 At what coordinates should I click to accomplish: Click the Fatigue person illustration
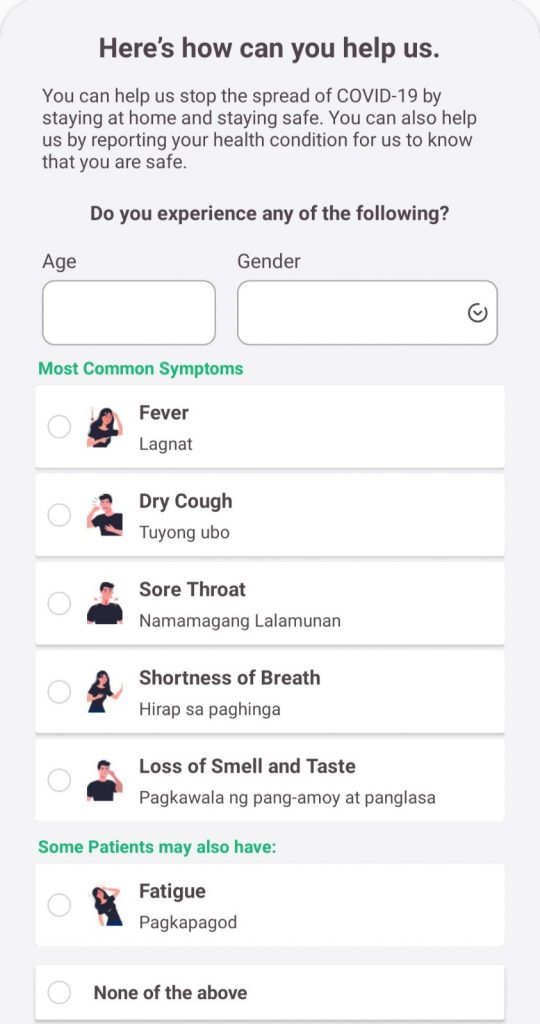106,905
